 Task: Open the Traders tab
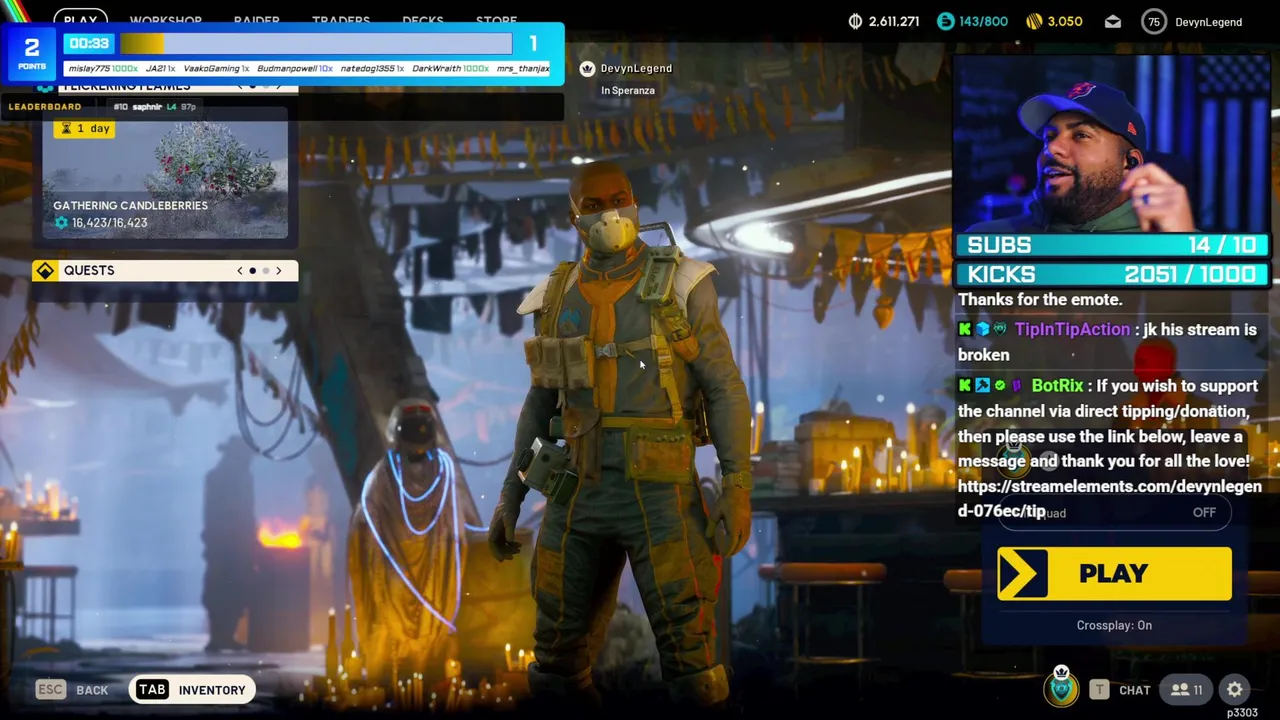point(340,20)
